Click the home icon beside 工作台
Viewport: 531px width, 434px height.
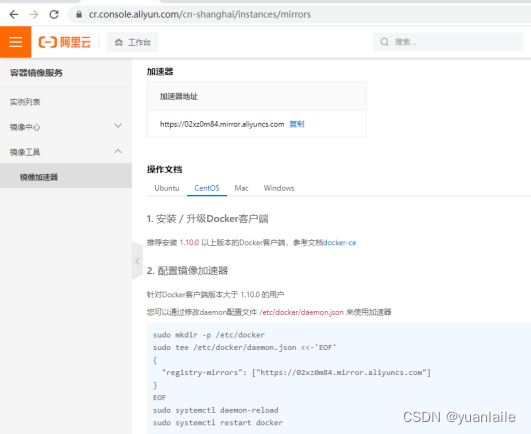tap(119, 42)
